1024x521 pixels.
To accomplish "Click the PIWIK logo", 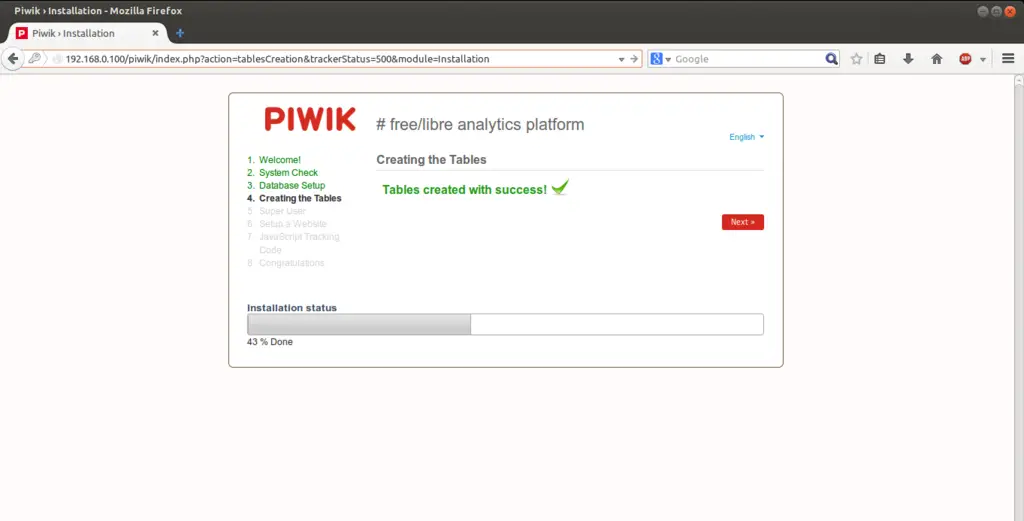I will click(x=310, y=119).
